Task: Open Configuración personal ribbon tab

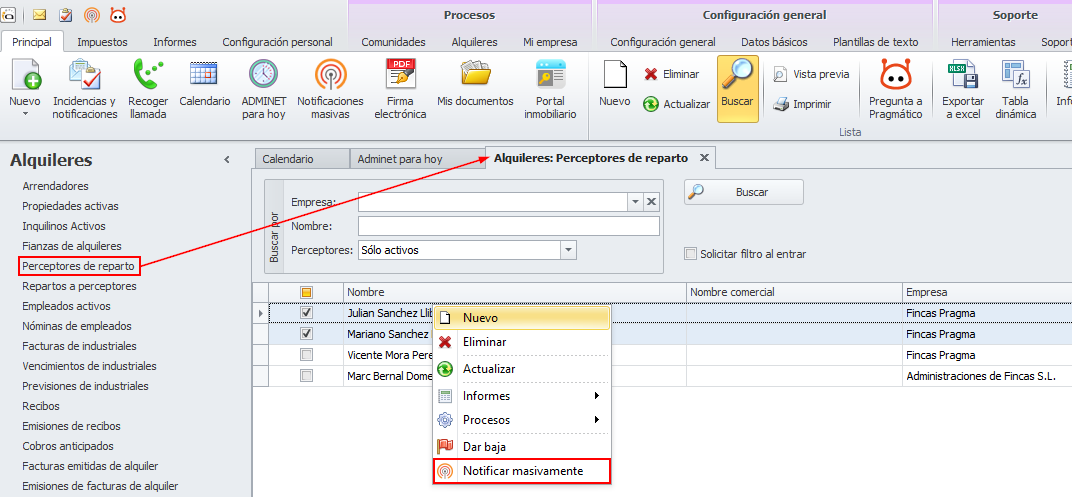Action: click(x=278, y=42)
